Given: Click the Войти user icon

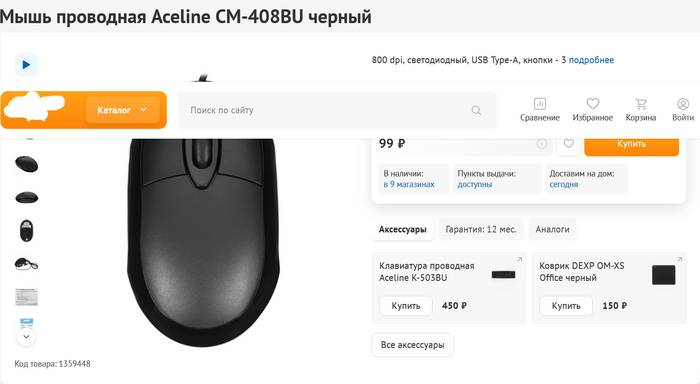Looking at the screenshot, I should pyautogui.click(x=683, y=110).
